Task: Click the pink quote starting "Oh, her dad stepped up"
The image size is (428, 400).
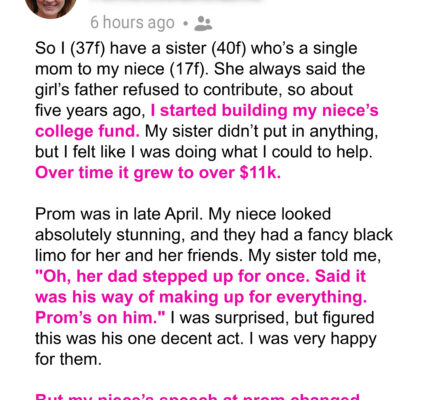Action: (200, 276)
